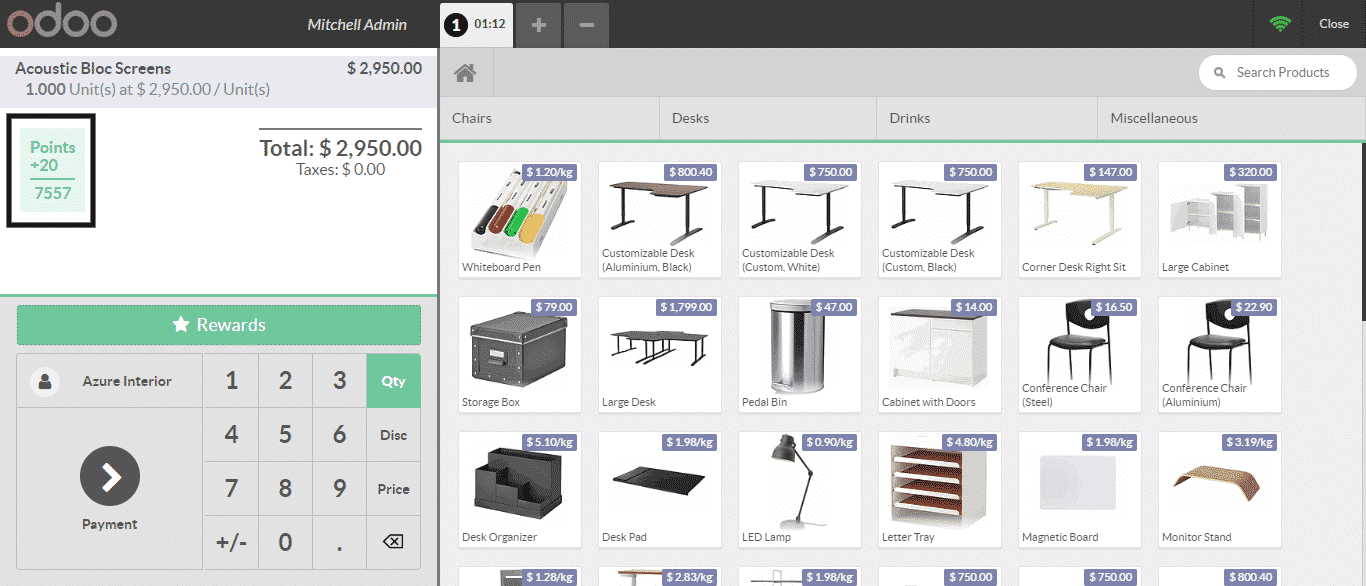Switch numpad to Price mode
1366x586 pixels.
[x=393, y=489]
